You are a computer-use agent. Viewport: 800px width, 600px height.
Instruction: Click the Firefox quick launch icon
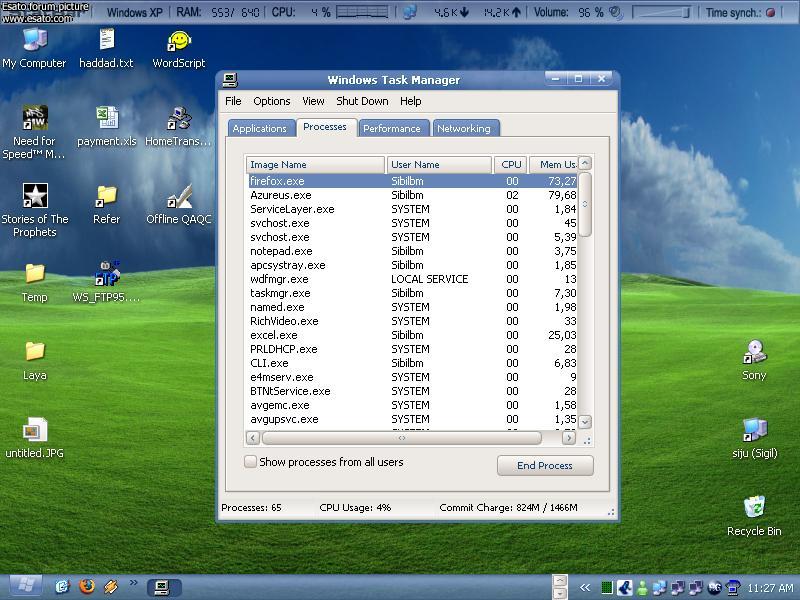[x=87, y=586]
